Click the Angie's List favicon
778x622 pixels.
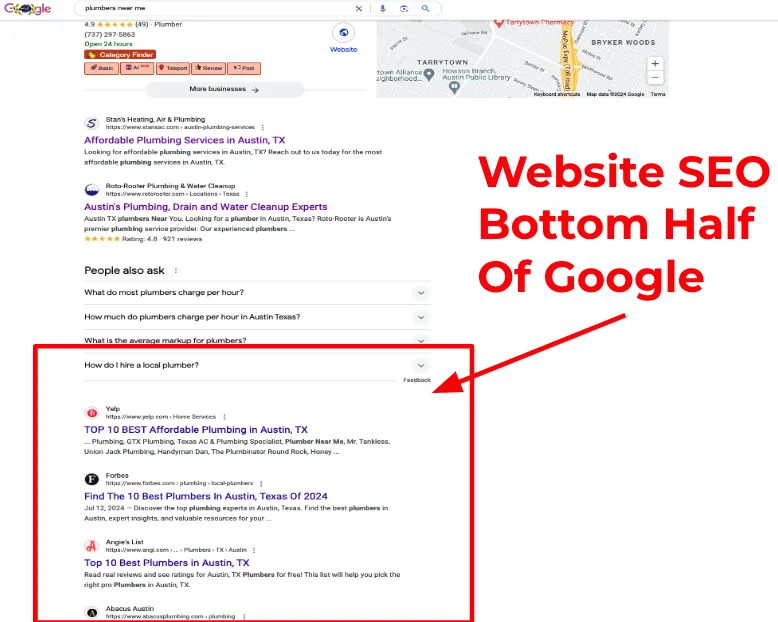click(92, 546)
